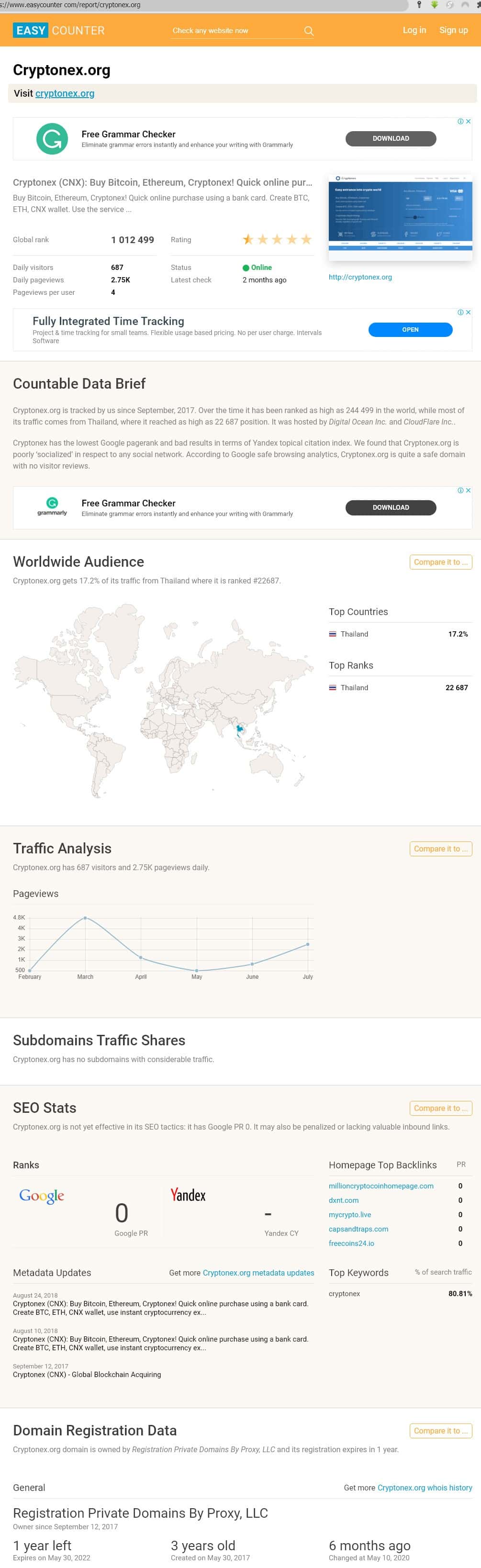Open the key icon in browser bar
Image resolution: width=481 pixels, height=1568 pixels.
(x=419, y=5)
